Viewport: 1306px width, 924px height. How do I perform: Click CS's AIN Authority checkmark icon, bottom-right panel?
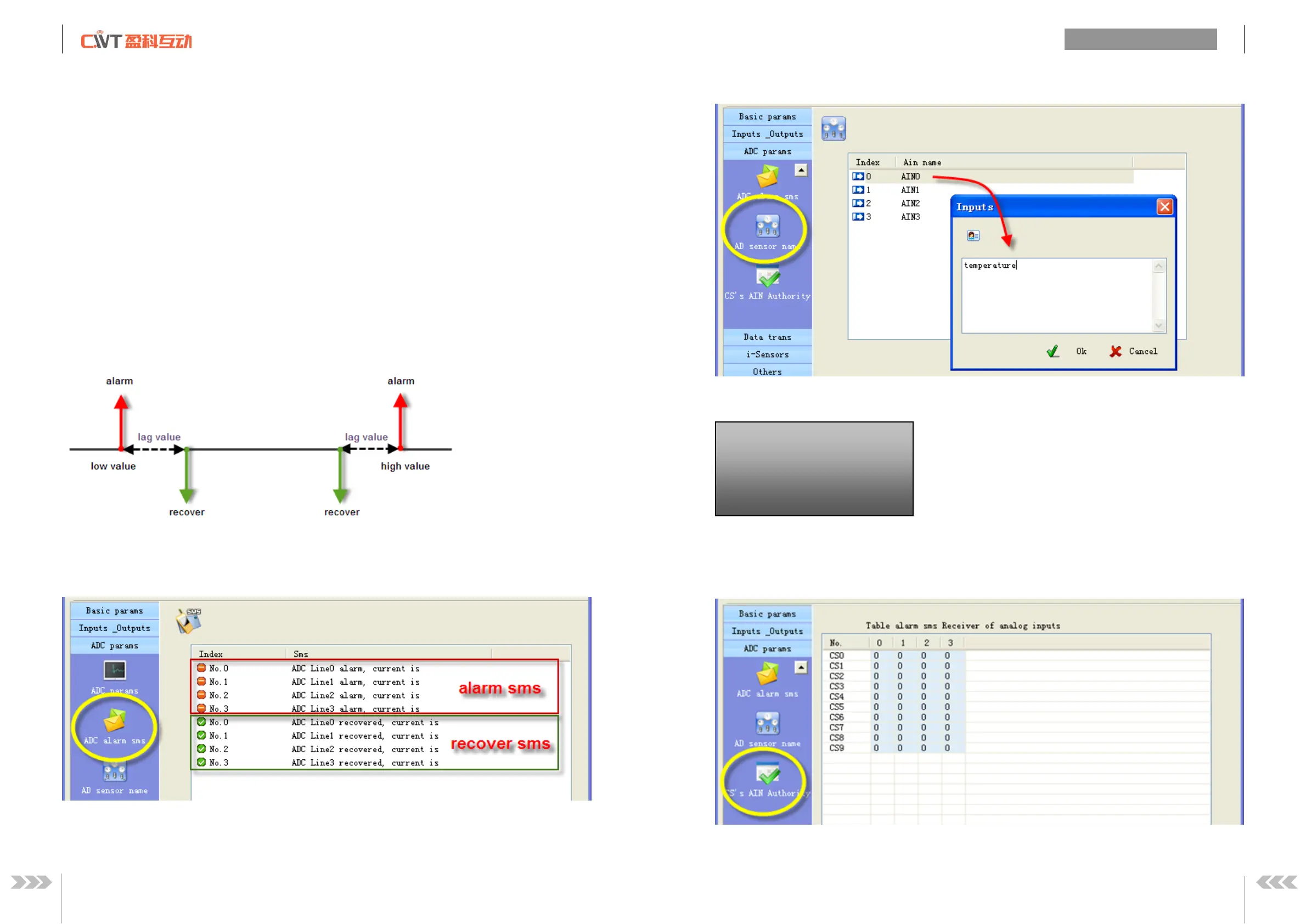pyautogui.click(x=768, y=774)
